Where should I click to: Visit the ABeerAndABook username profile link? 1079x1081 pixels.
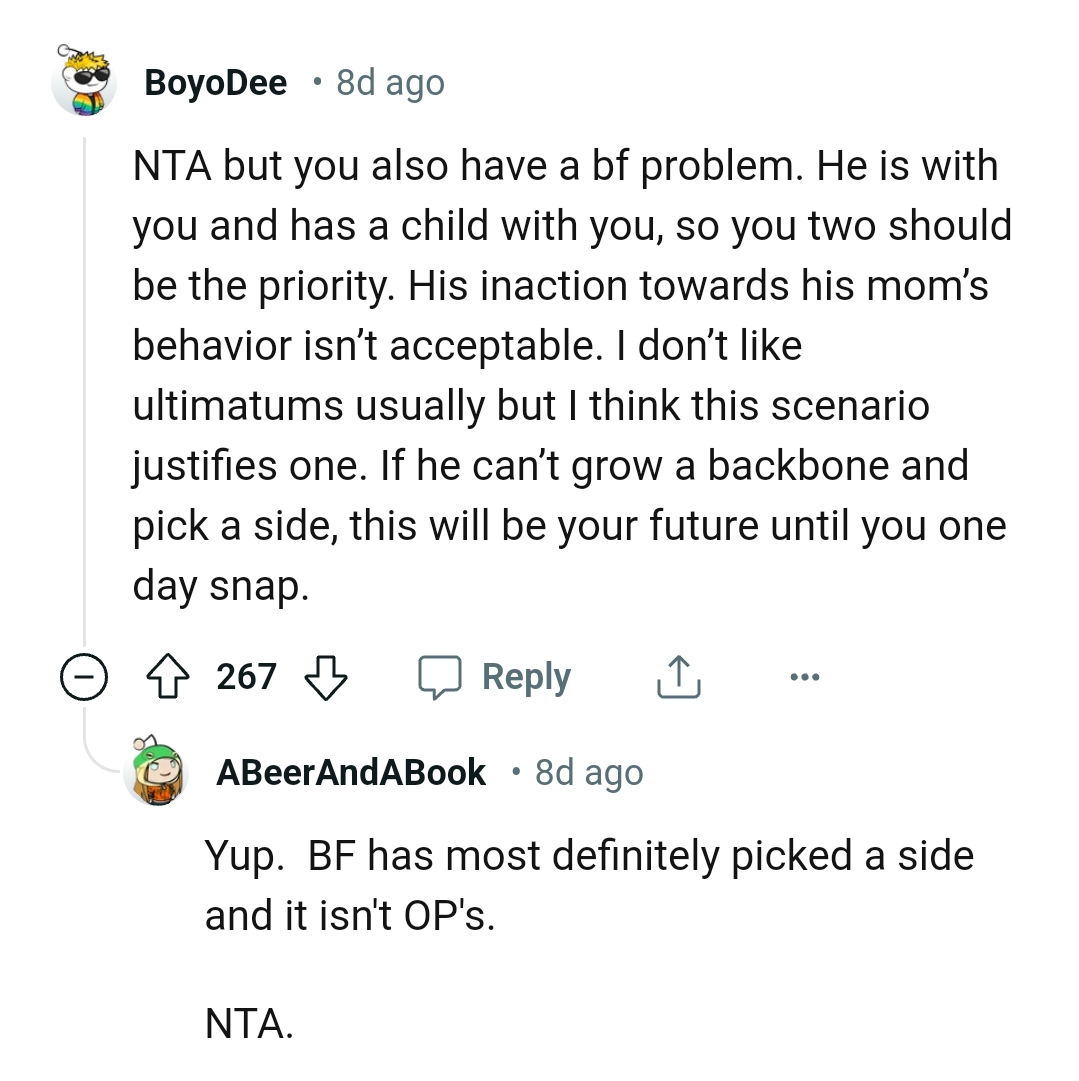pos(351,772)
